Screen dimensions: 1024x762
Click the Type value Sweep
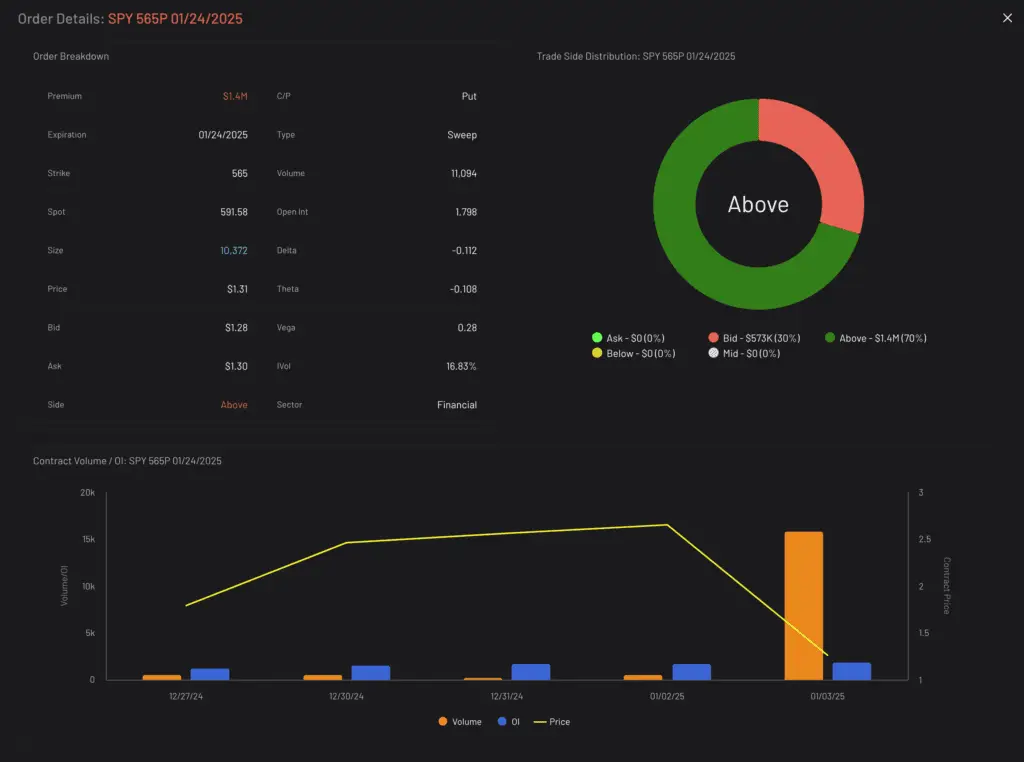tap(462, 135)
